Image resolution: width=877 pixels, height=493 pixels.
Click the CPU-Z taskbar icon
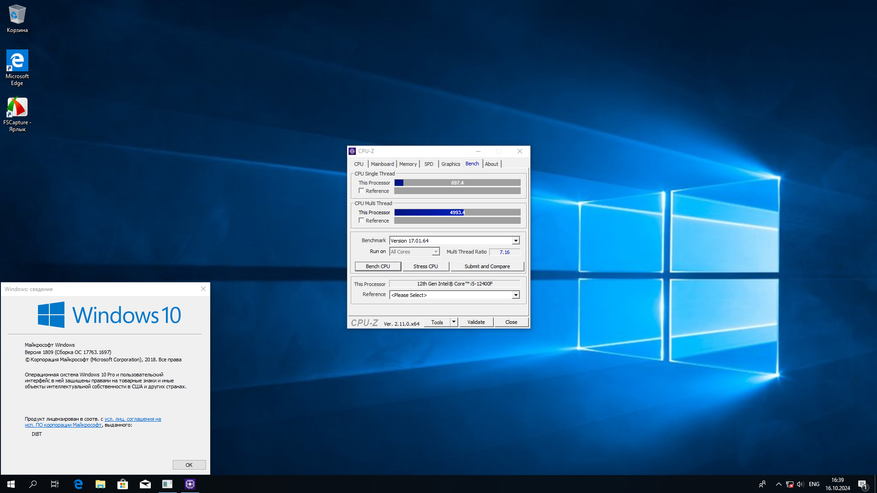[189, 484]
